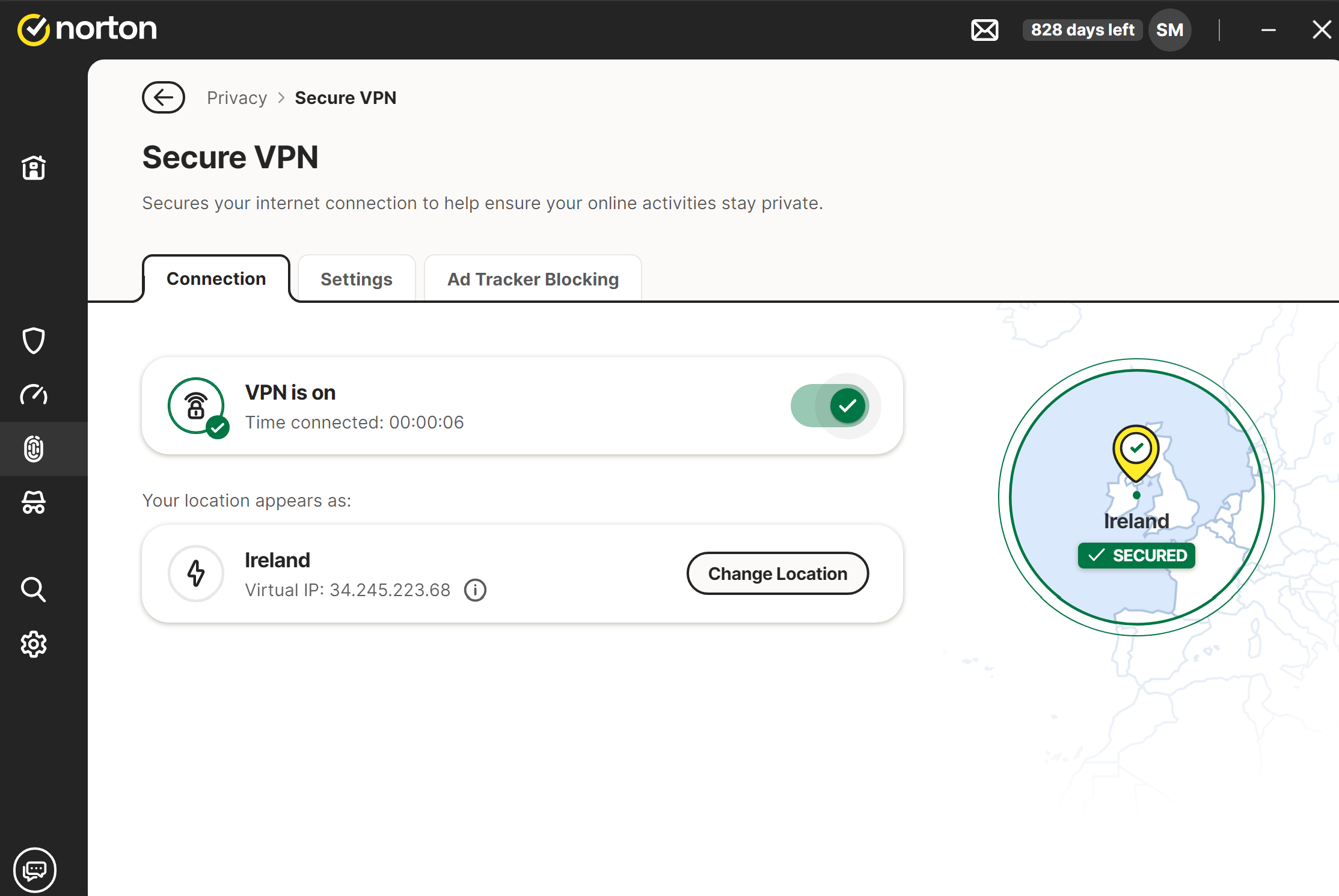Open the Home dashboard sidebar icon
1339x896 pixels.
34,168
